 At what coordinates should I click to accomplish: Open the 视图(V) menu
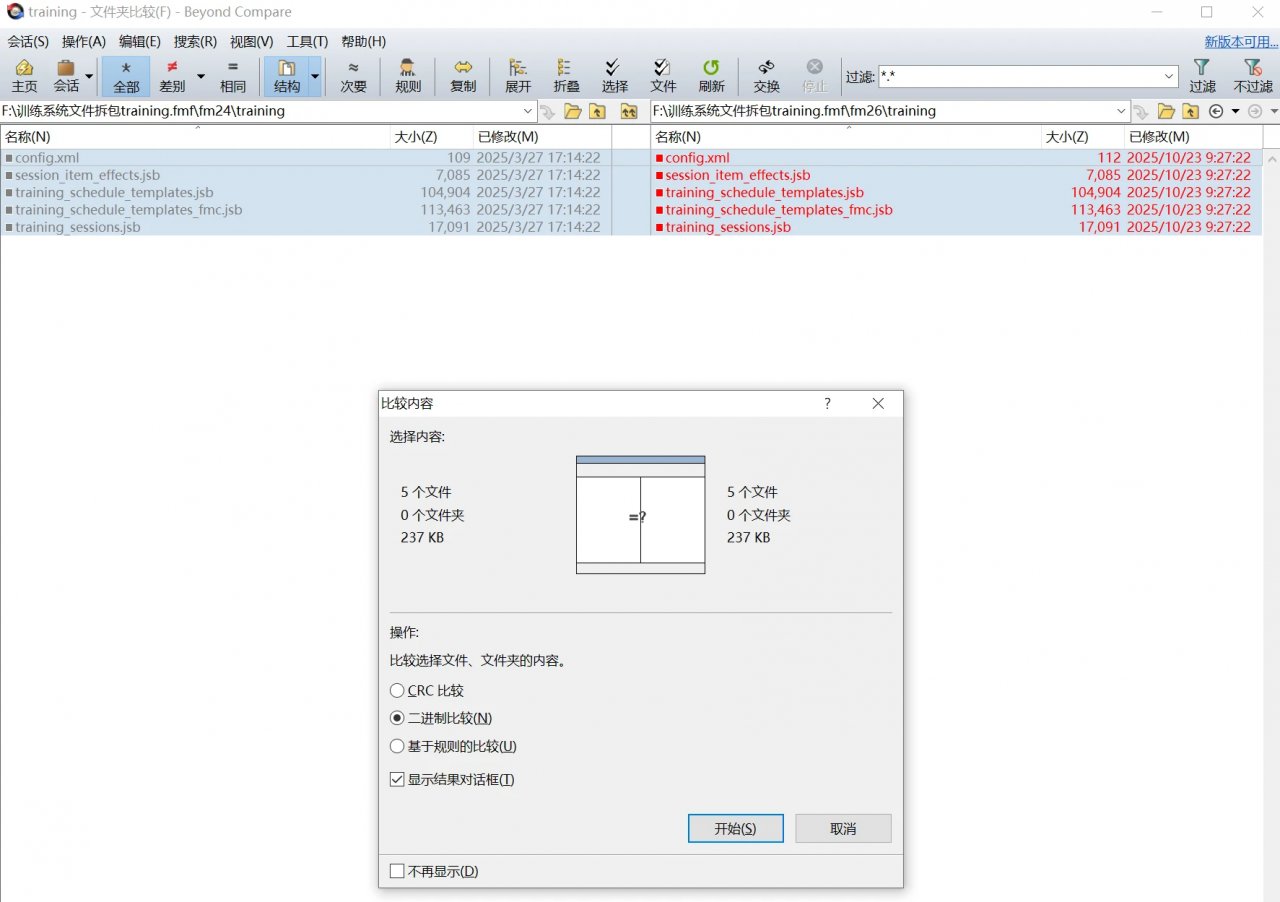pyautogui.click(x=251, y=41)
